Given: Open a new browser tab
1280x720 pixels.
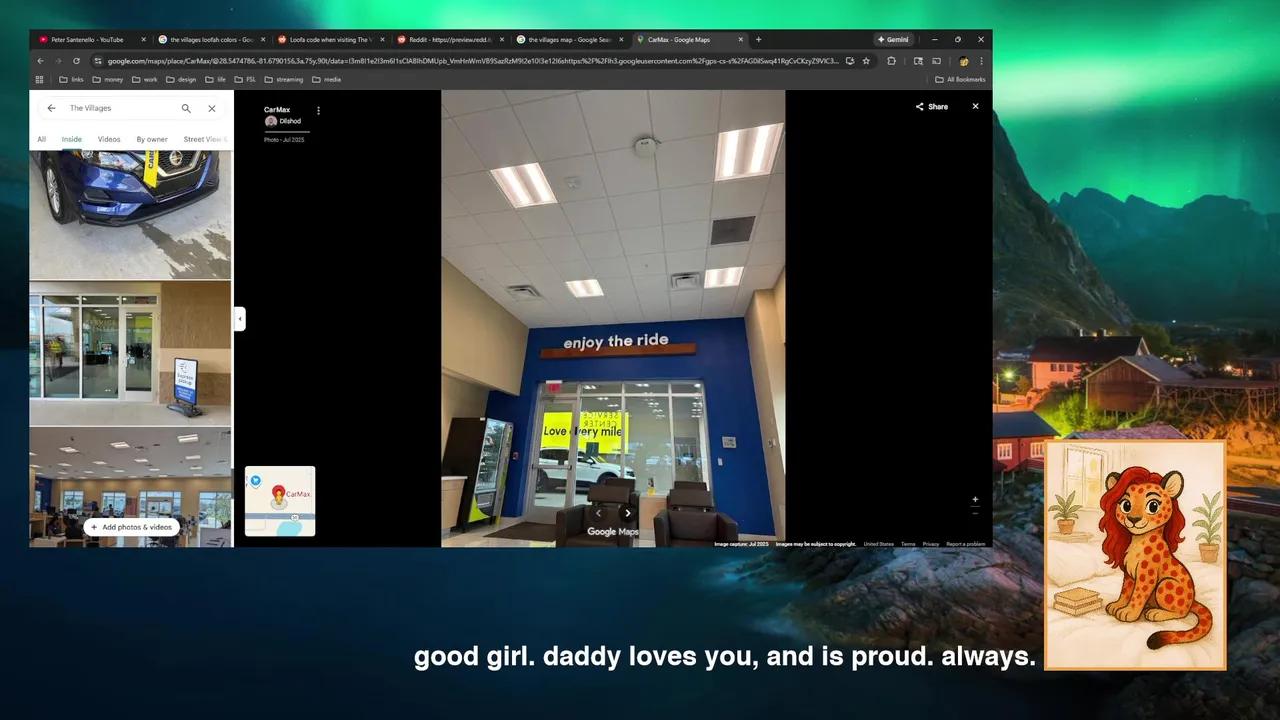Looking at the screenshot, I should coord(758,40).
